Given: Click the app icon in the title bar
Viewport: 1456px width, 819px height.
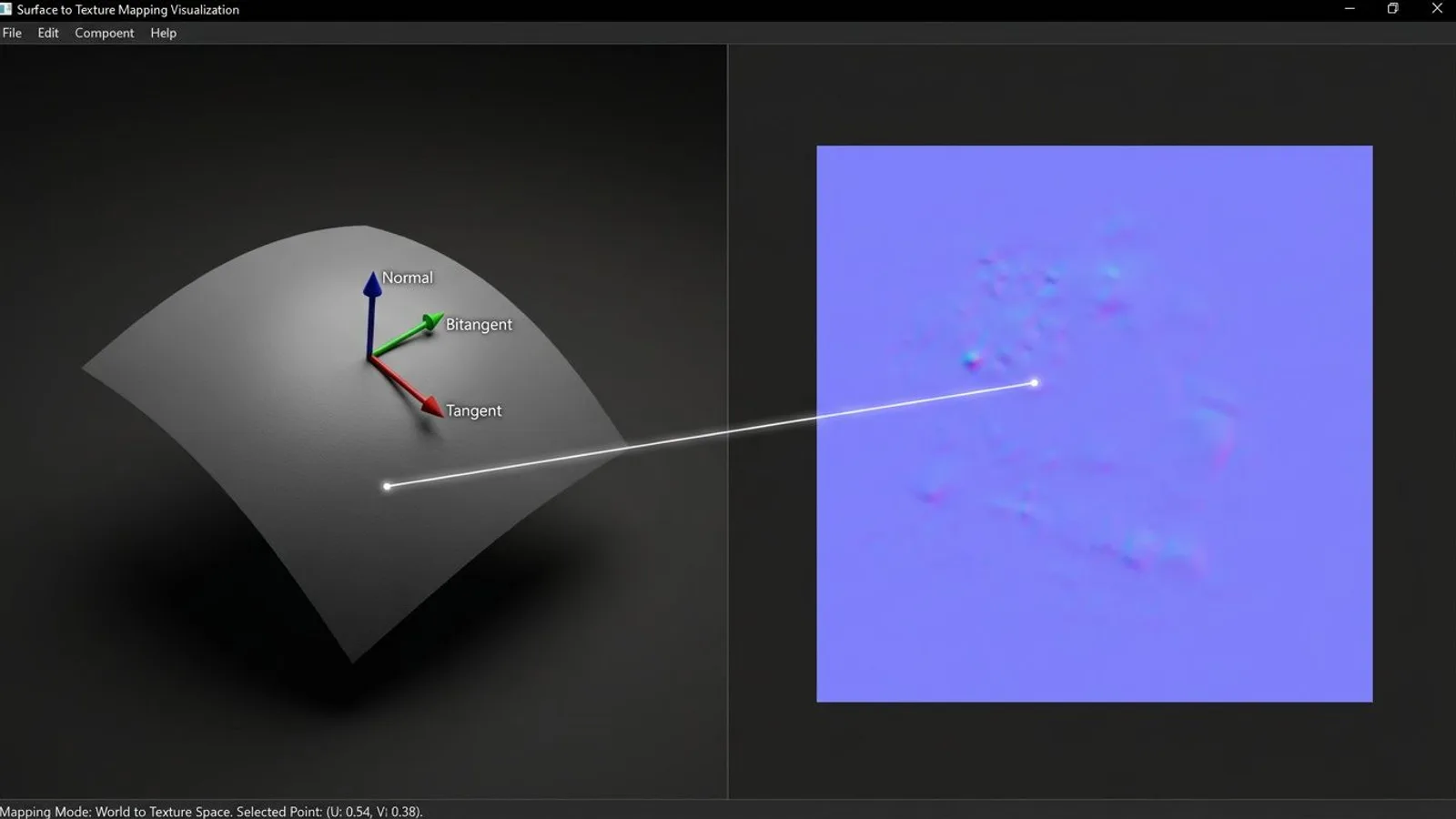Looking at the screenshot, I should 5,9.
